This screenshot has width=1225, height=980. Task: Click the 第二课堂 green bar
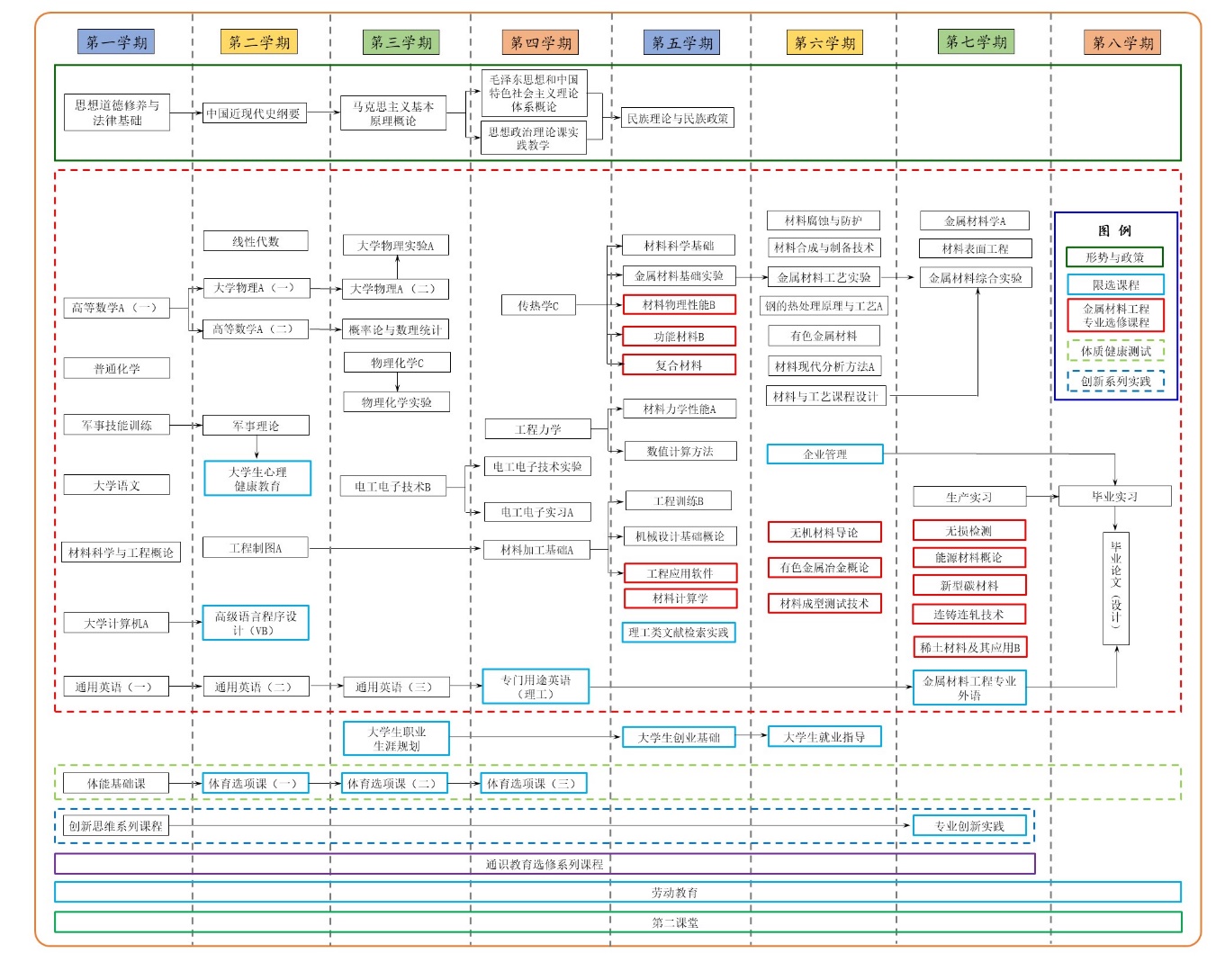point(617,922)
